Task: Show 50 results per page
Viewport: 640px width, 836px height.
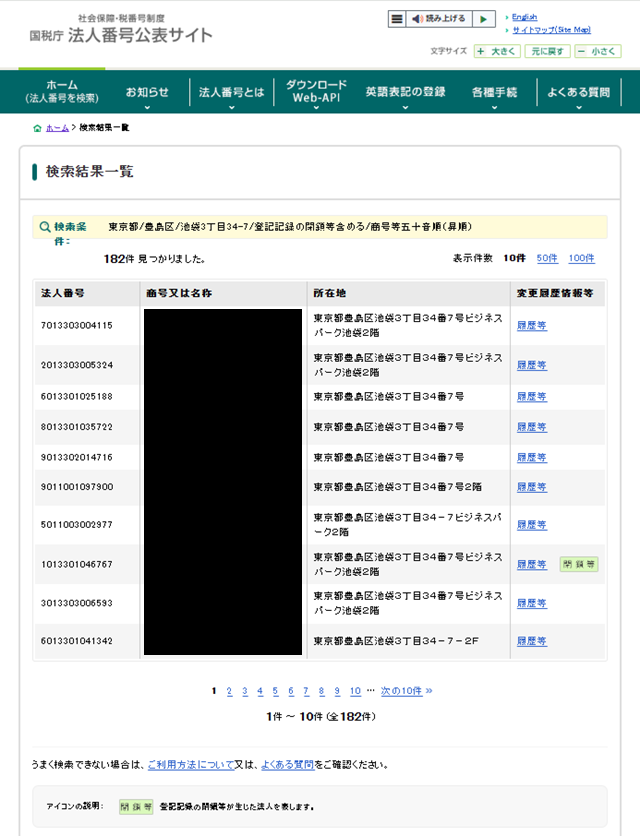Action: 547,258
